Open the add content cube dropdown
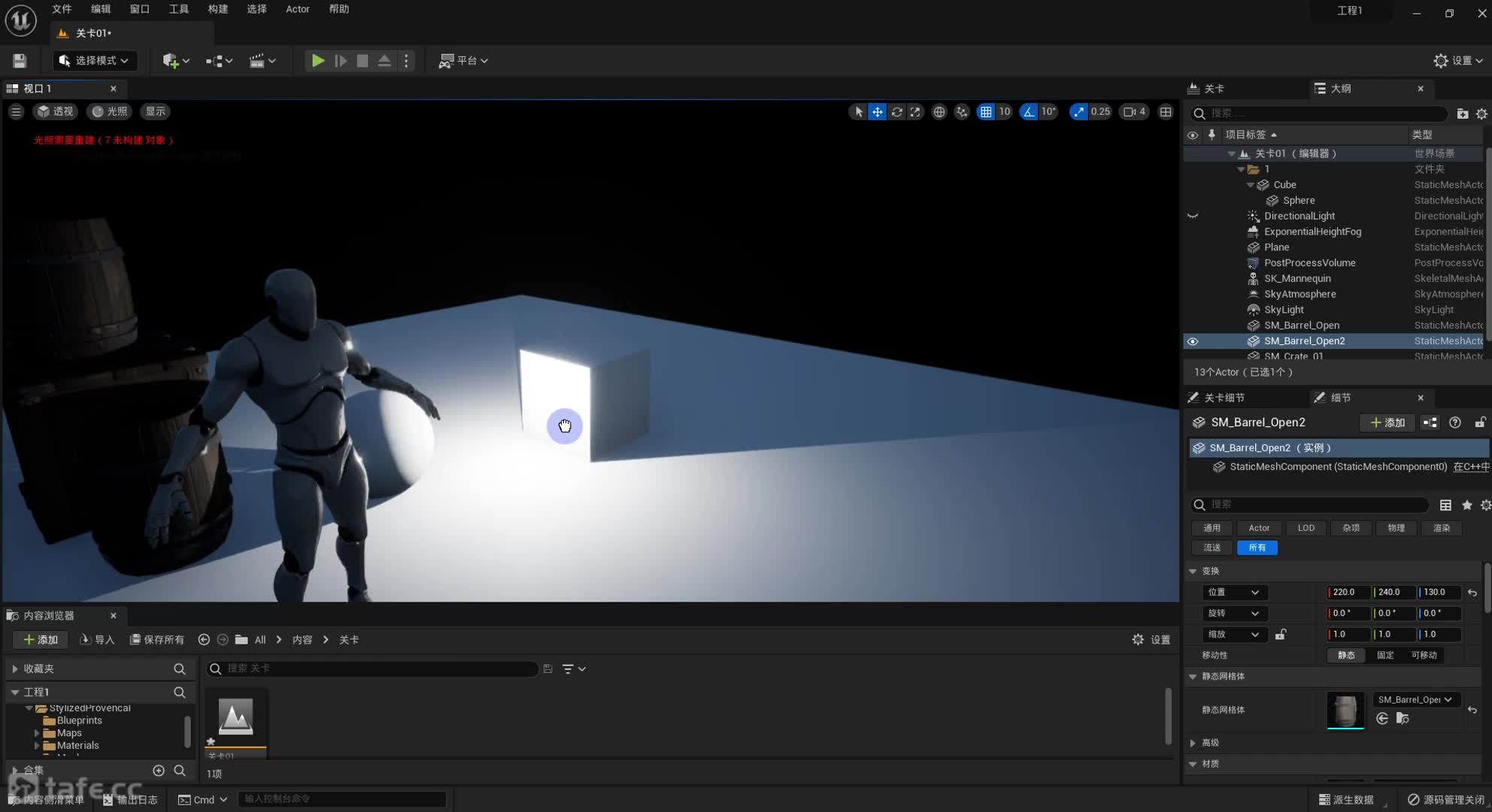Image resolution: width=1492 pixels, height=812 pixels. 176,61
